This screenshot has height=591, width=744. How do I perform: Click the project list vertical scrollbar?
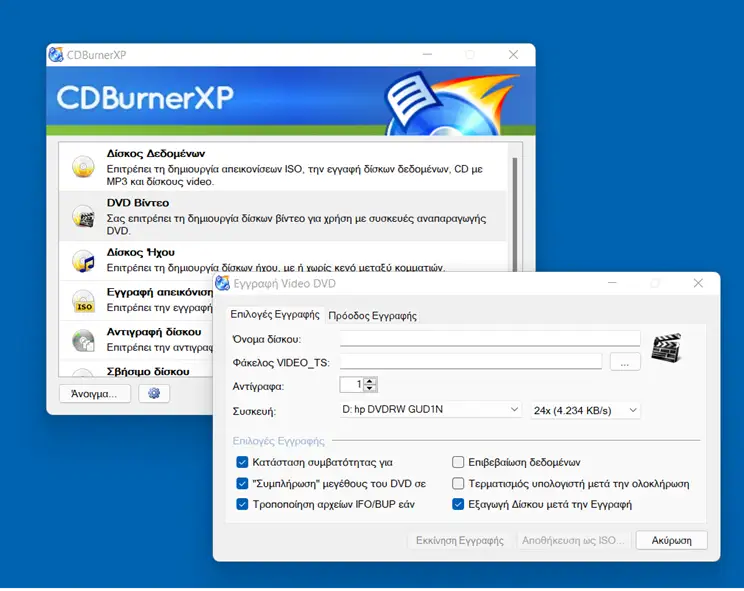click(x=515, y=213)
